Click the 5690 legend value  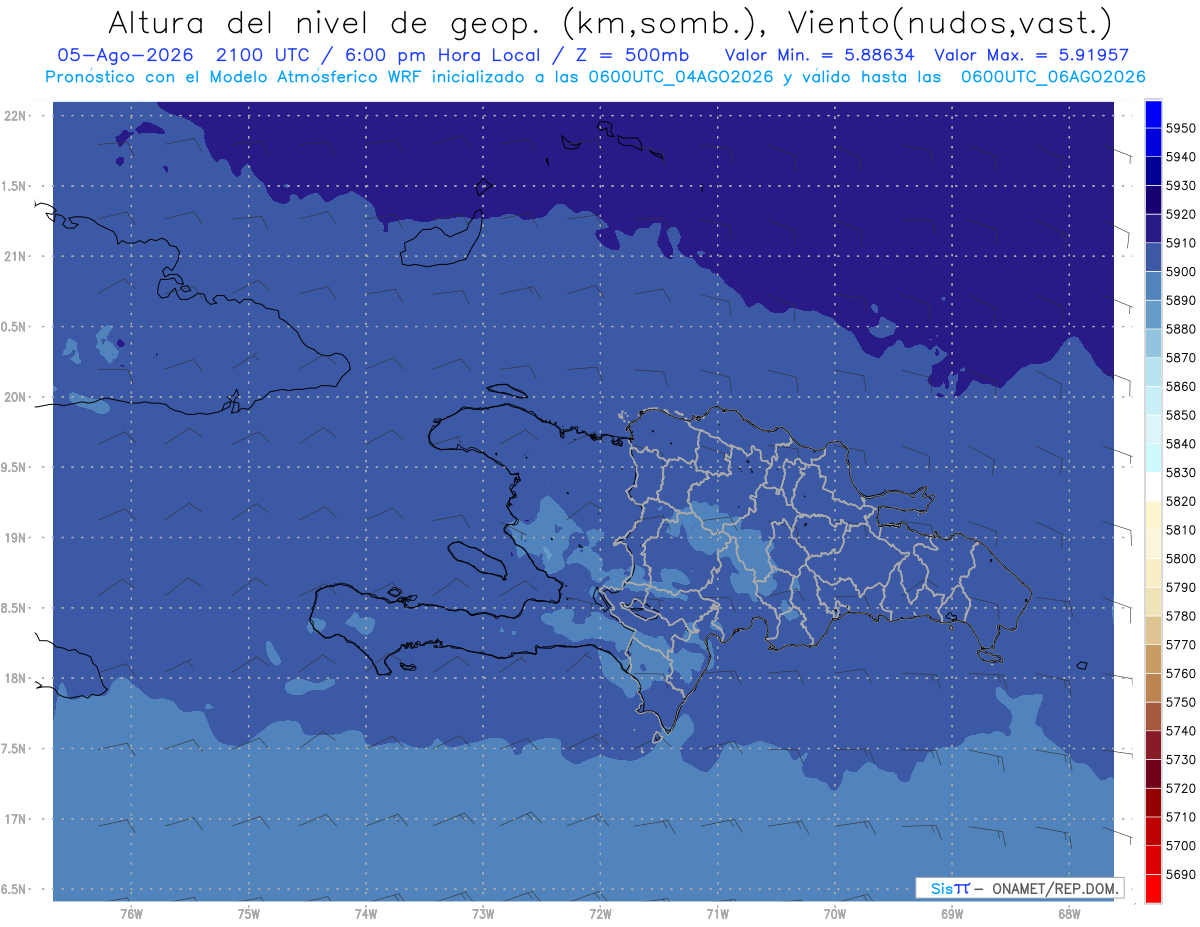(1181, 874)
